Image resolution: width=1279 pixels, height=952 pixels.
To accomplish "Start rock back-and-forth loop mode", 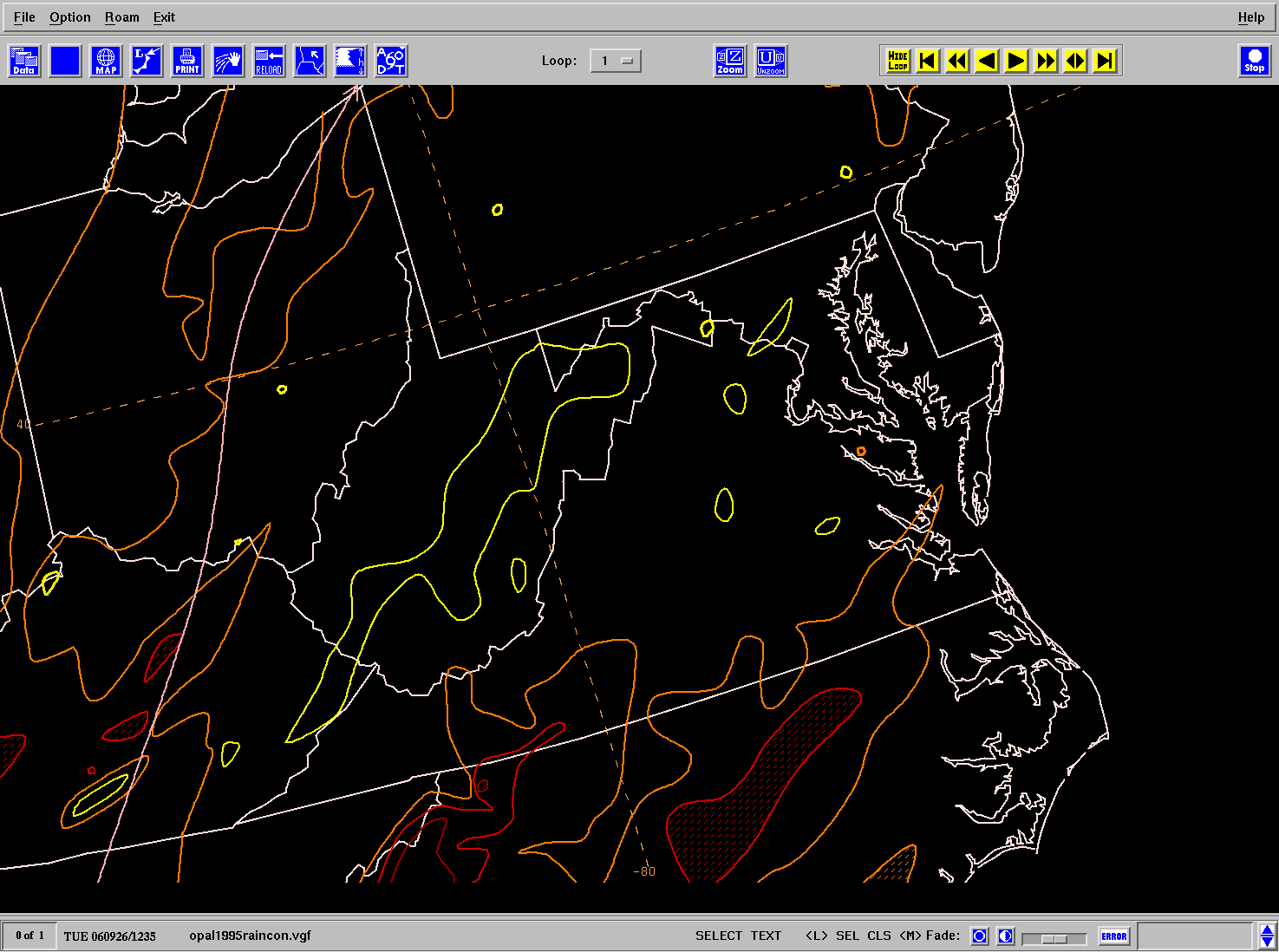I will tap(1075, 61).
